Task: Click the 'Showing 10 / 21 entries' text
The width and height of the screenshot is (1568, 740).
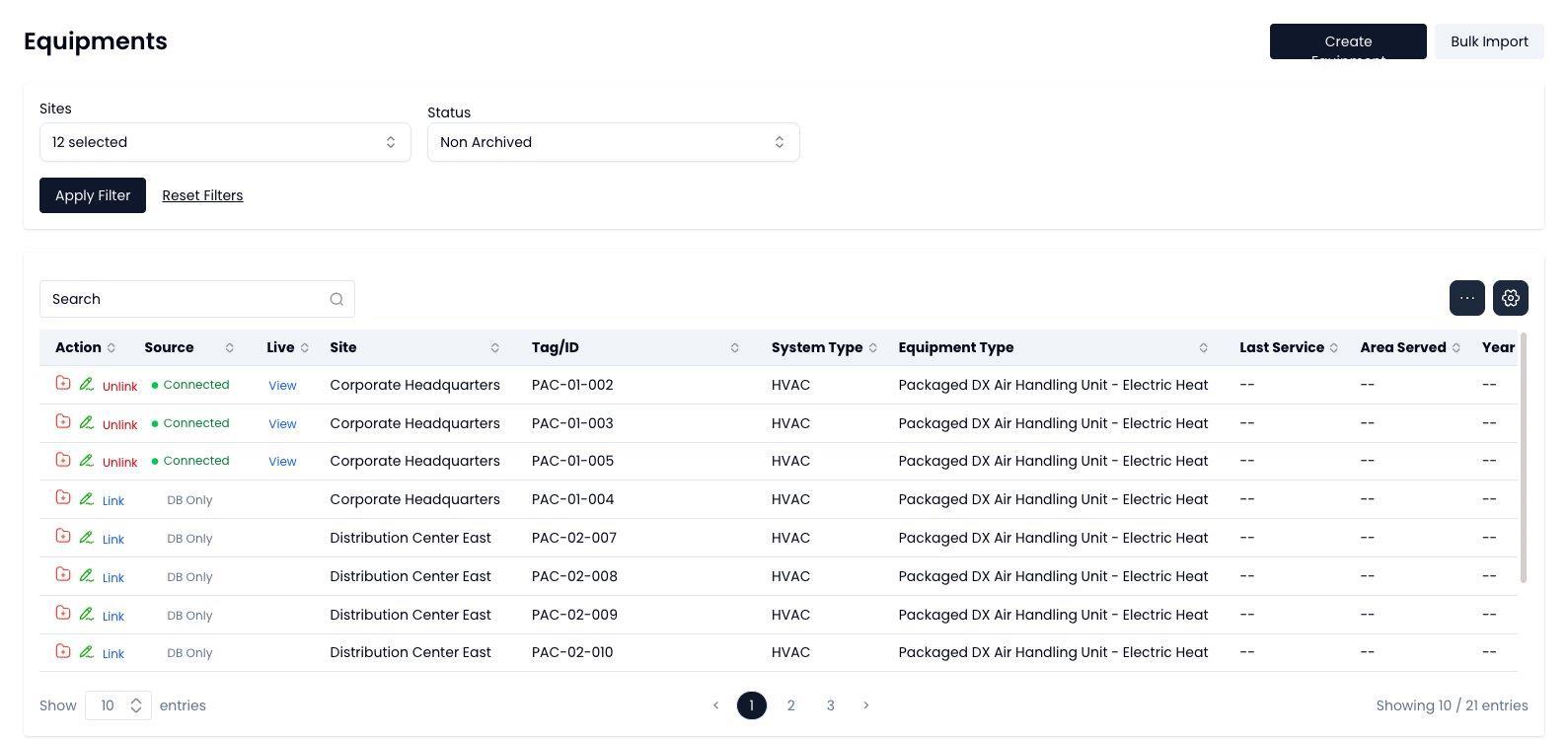Action: pyautogui.click(x=1452, y=705)
